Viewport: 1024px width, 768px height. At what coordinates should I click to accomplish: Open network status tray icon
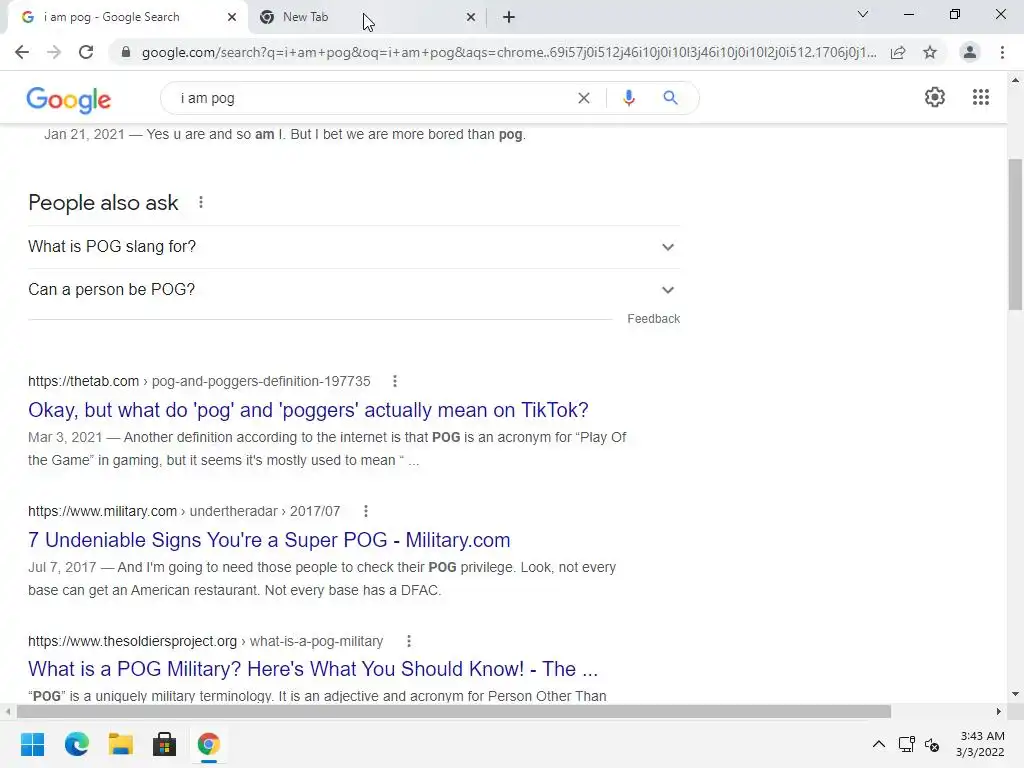(x=906, y=744)
